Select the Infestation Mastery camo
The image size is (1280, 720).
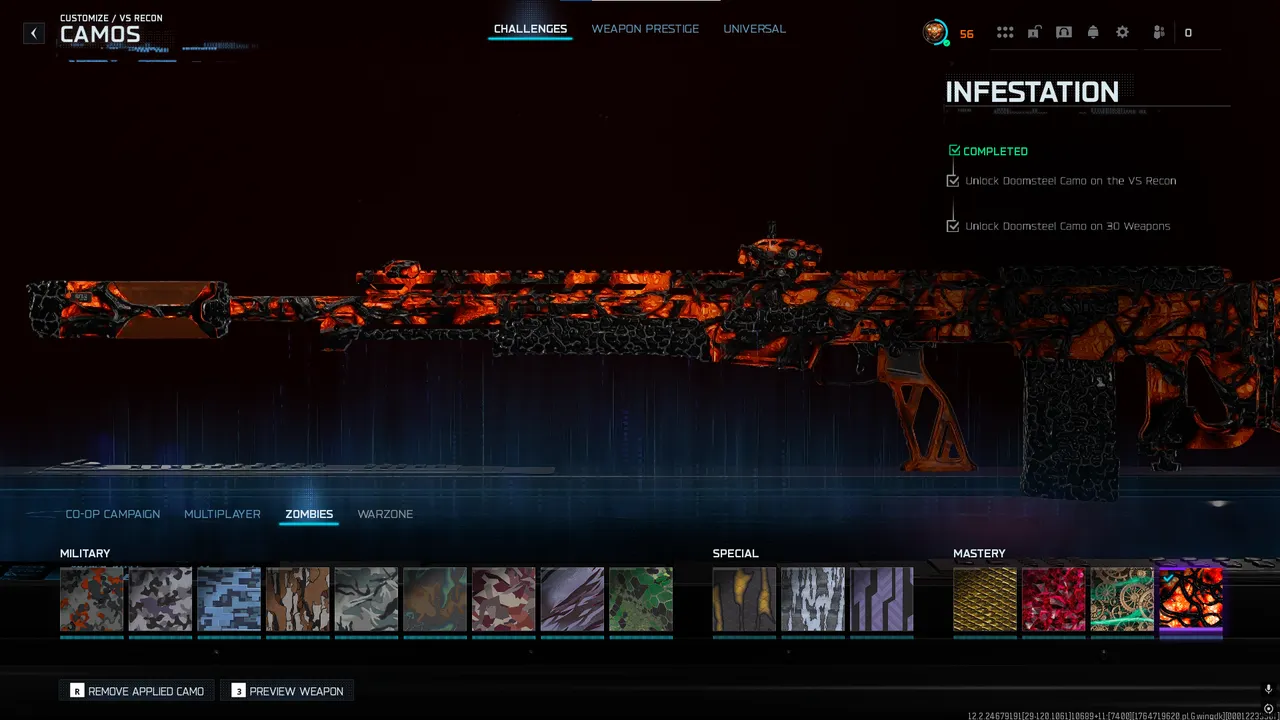(x=1190, y=600)
